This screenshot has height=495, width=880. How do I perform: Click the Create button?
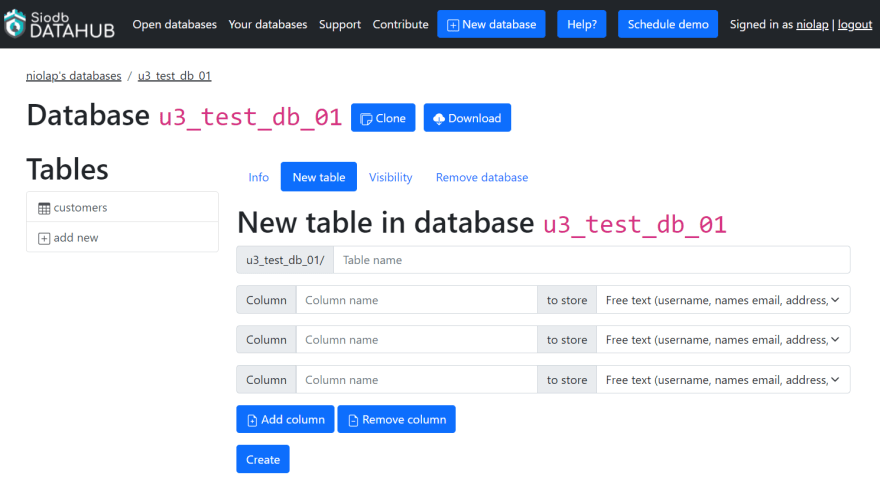tap(263, 459)
